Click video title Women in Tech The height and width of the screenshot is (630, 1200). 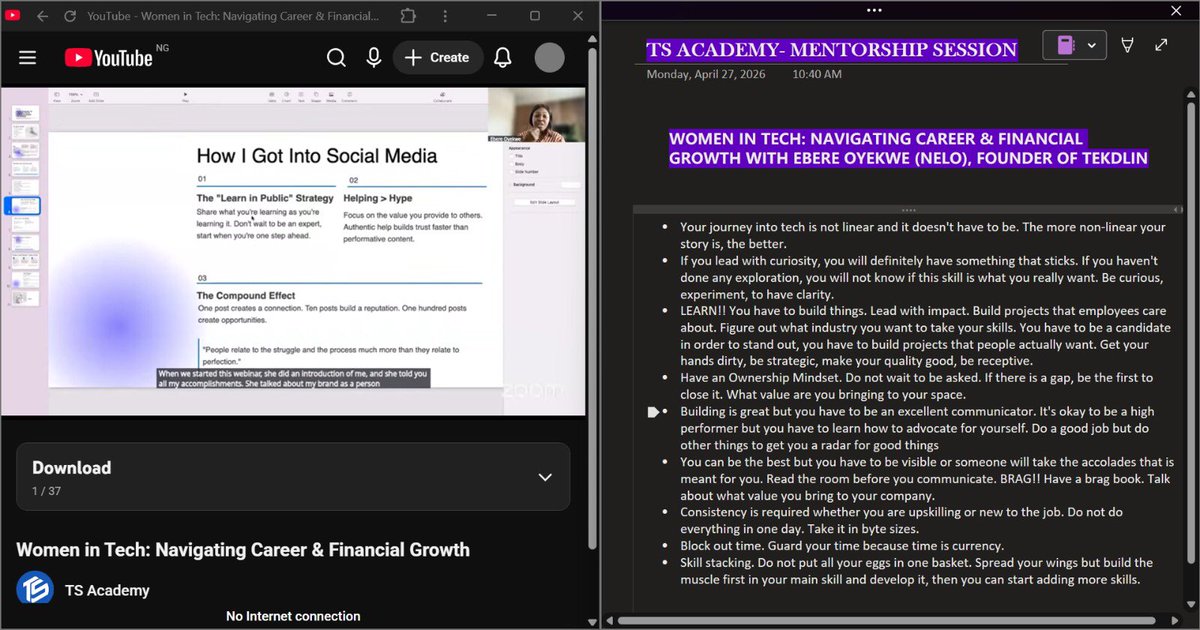point(243,549)
